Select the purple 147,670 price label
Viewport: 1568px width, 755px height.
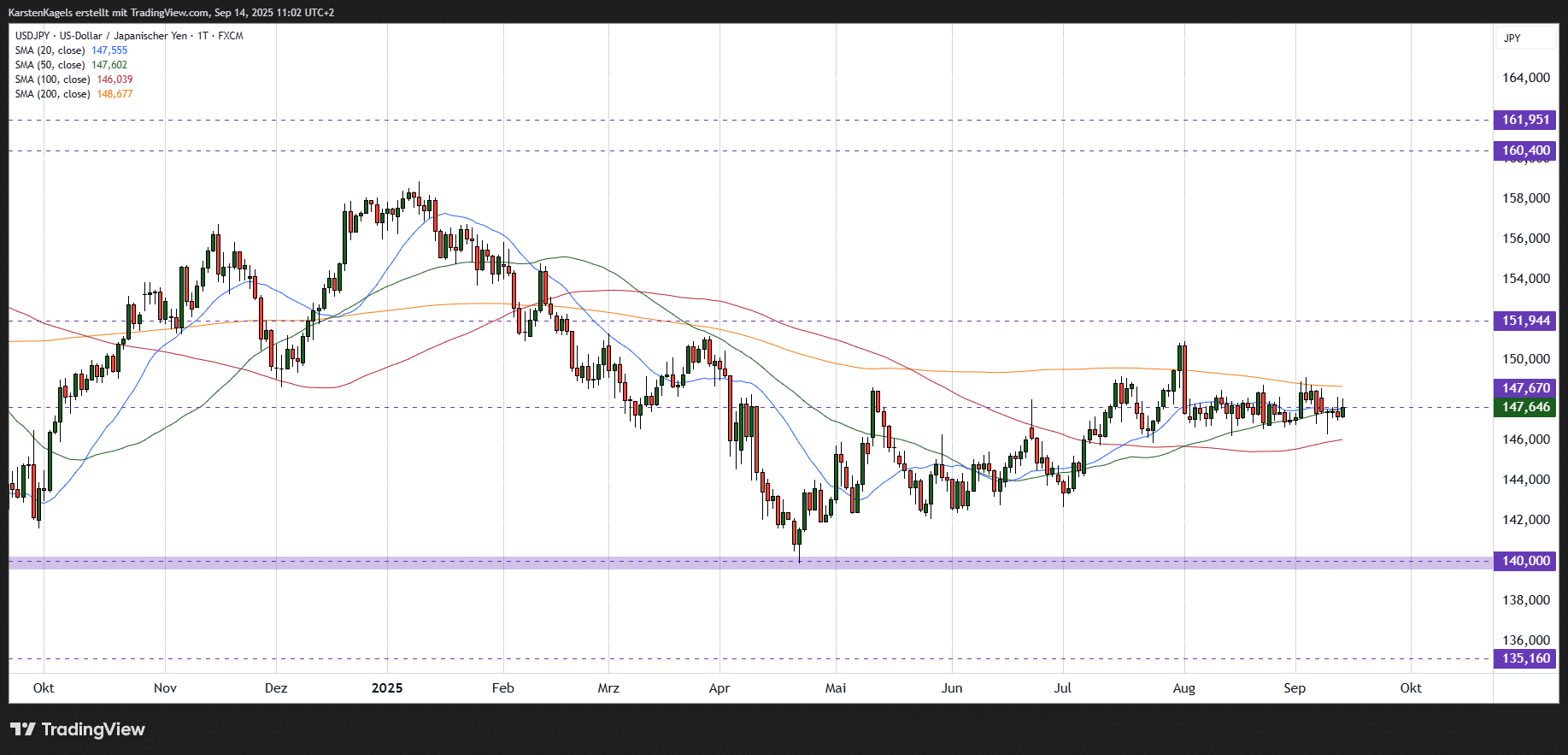[x=1525, y=388]
